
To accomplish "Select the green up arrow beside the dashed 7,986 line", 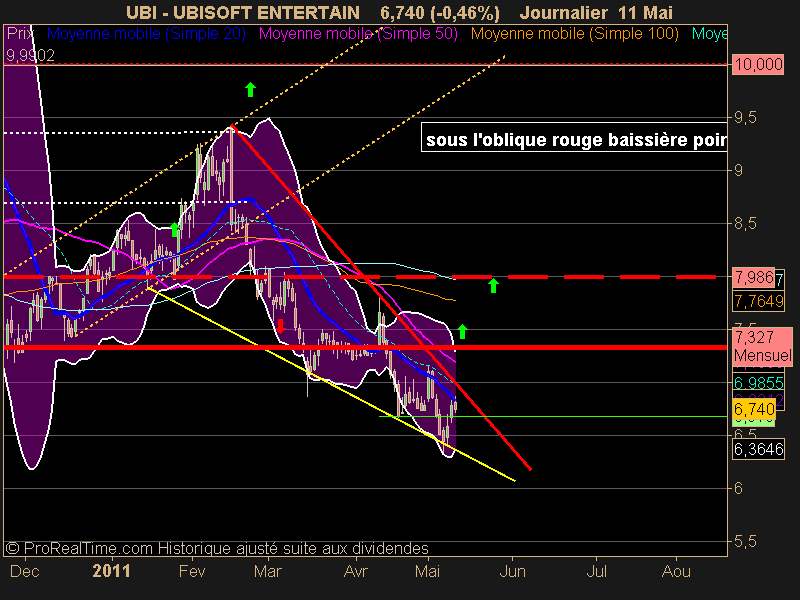I will tap(493, 285).
